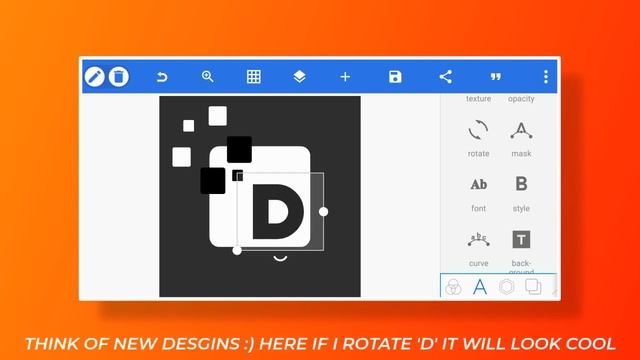Open the text background option
Image resolution: width=640 pixels, height=360 pixels.
pyautogui.click(x=521, y=250)
